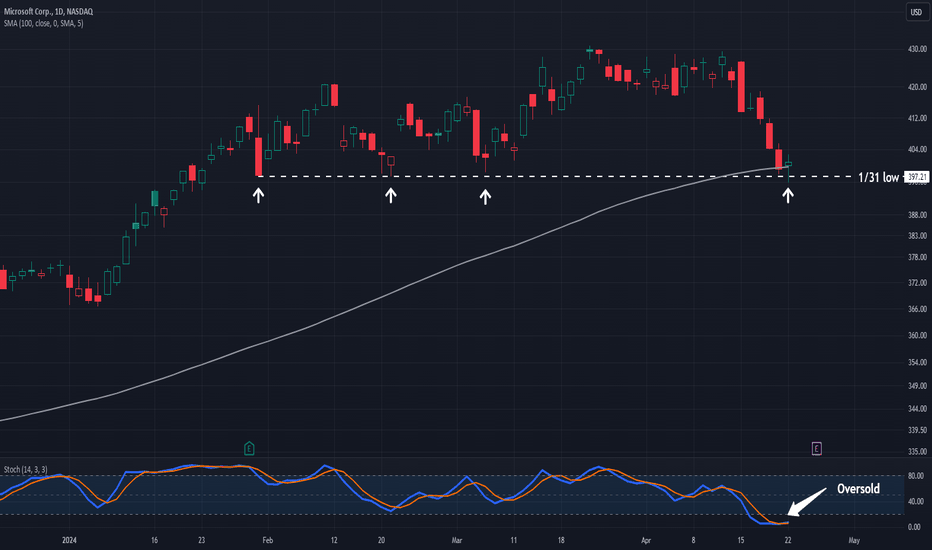This screenshot has width=932, height=550.
Task: Click the 12 date label after Feb
Action: click(x=334, y=540)
